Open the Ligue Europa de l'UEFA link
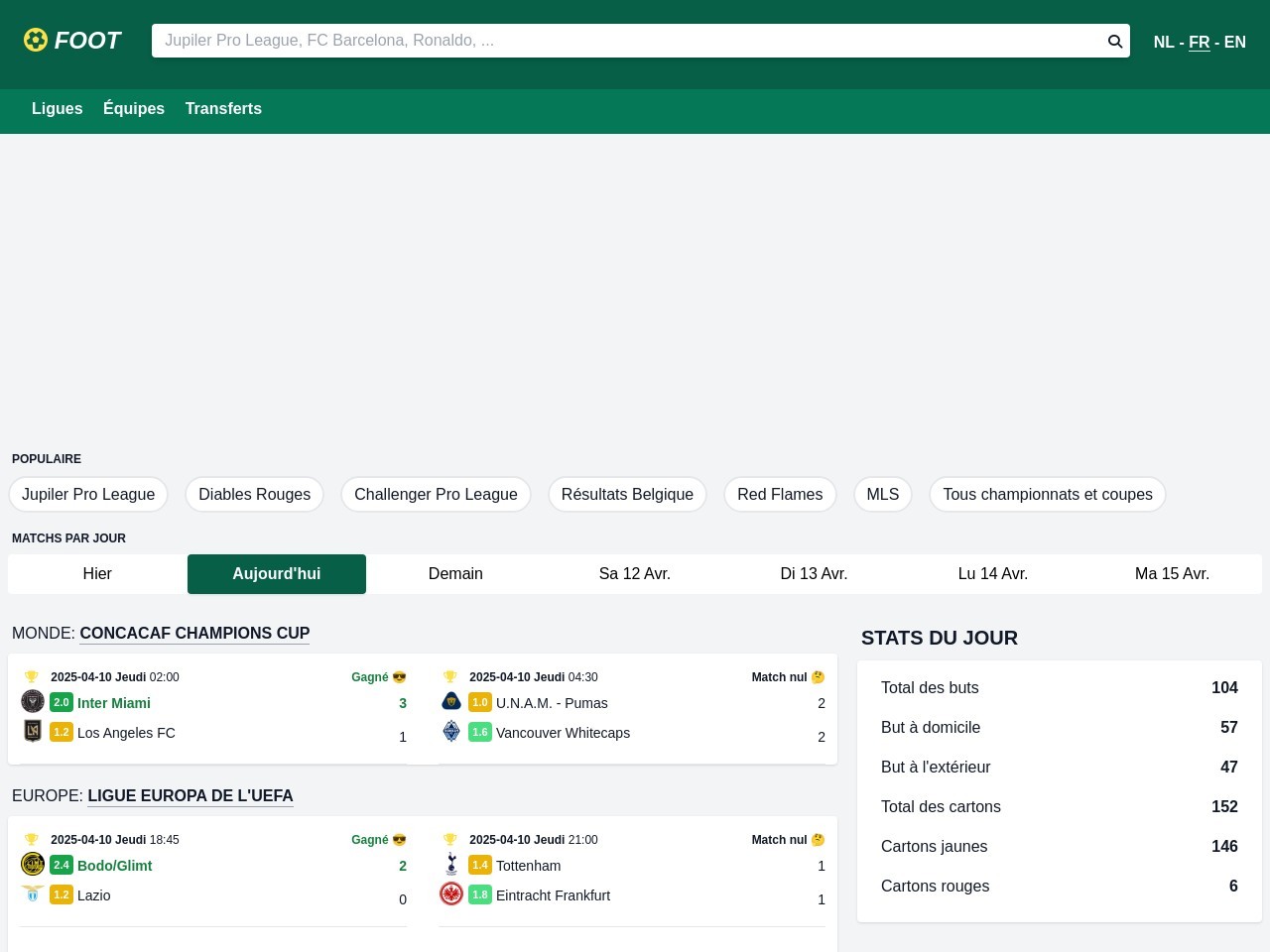This screenshot has width=1270, height=952. click(190, 795)
